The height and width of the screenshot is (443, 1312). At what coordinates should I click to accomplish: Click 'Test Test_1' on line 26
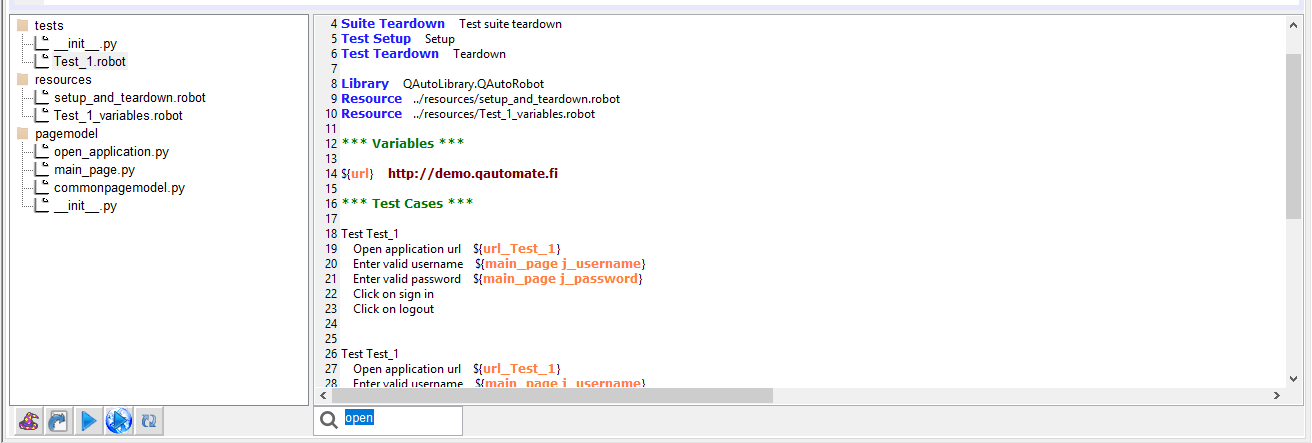tap(370, 353)
